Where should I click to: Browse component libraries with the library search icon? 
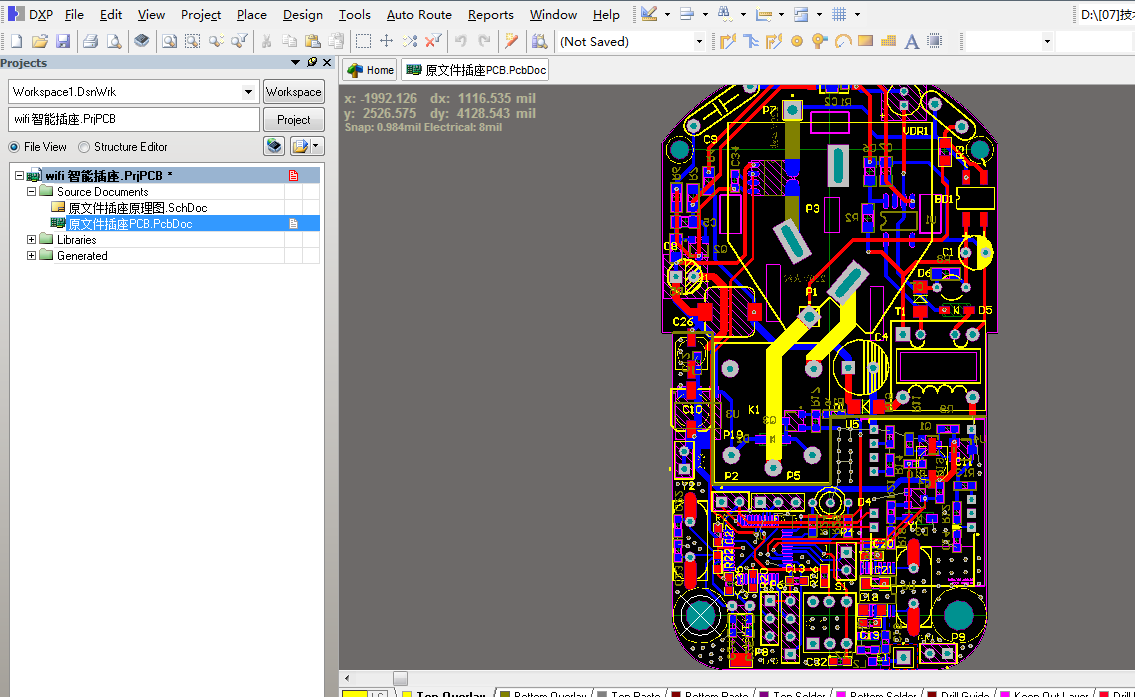point(539,42)
